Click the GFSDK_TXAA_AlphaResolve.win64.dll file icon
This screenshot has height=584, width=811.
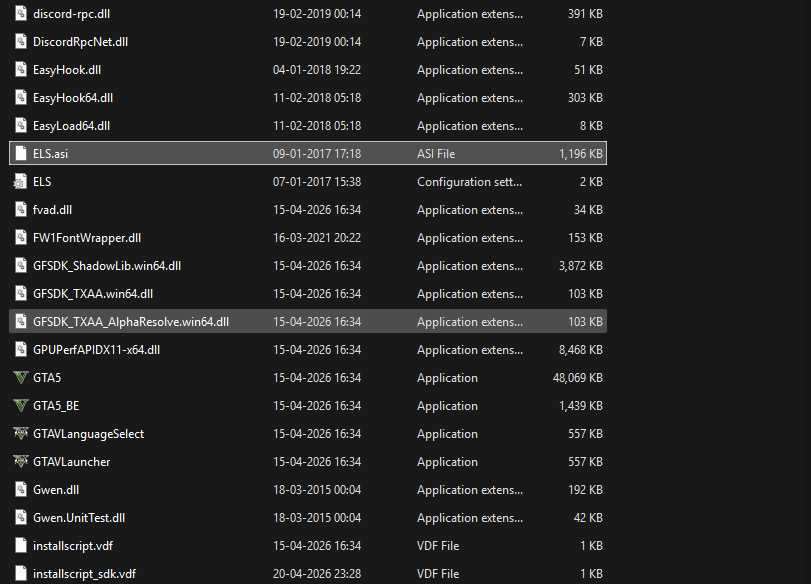(21, 321)
